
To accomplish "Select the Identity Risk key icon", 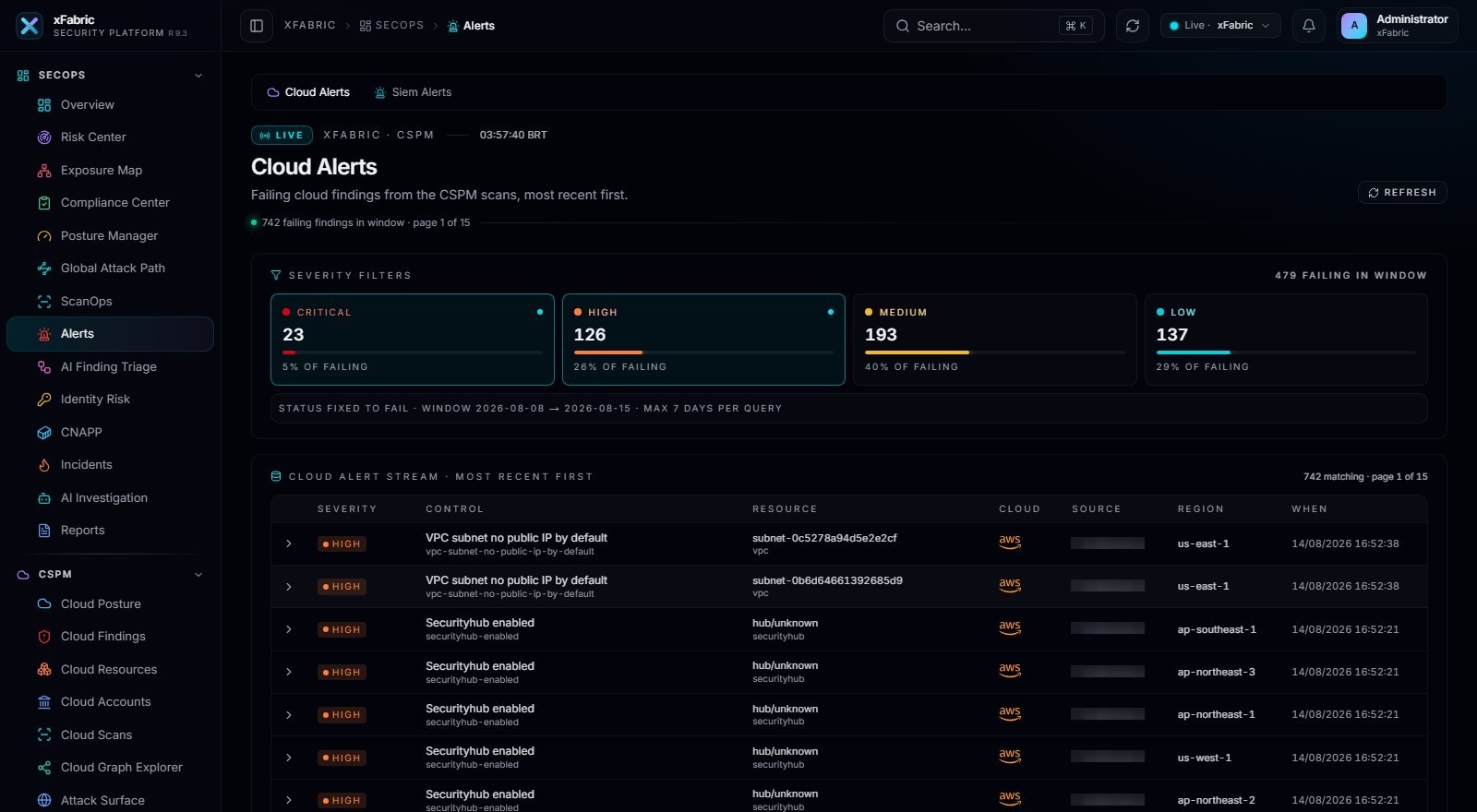I will (43, 400).
